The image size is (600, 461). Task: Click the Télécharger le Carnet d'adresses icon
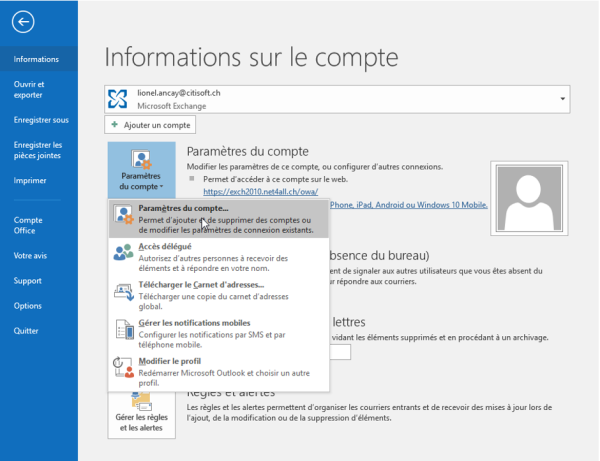(124, 292)
